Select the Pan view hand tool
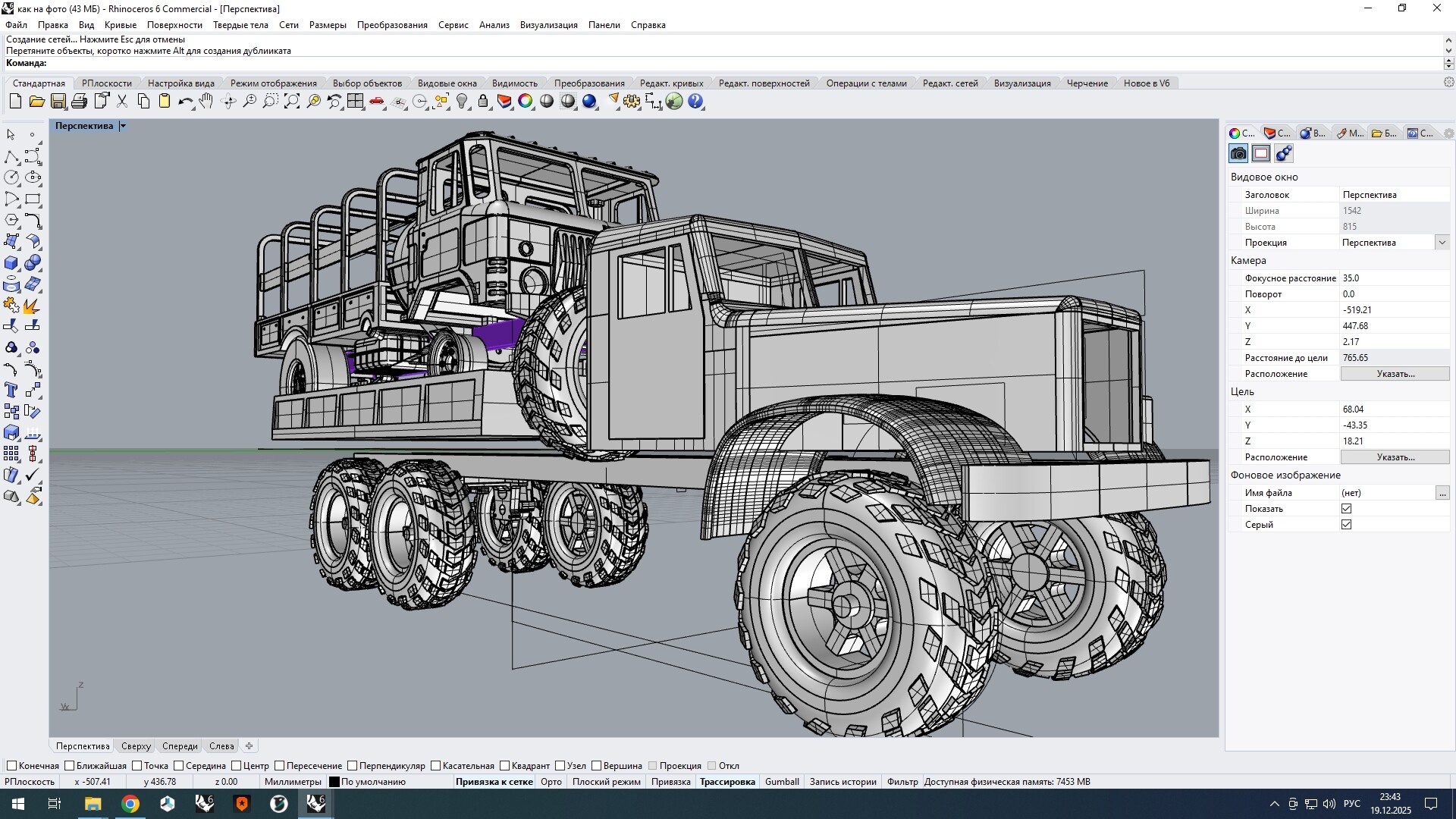The height and width of the screenshot is (819, 1456). pos(206,102)
